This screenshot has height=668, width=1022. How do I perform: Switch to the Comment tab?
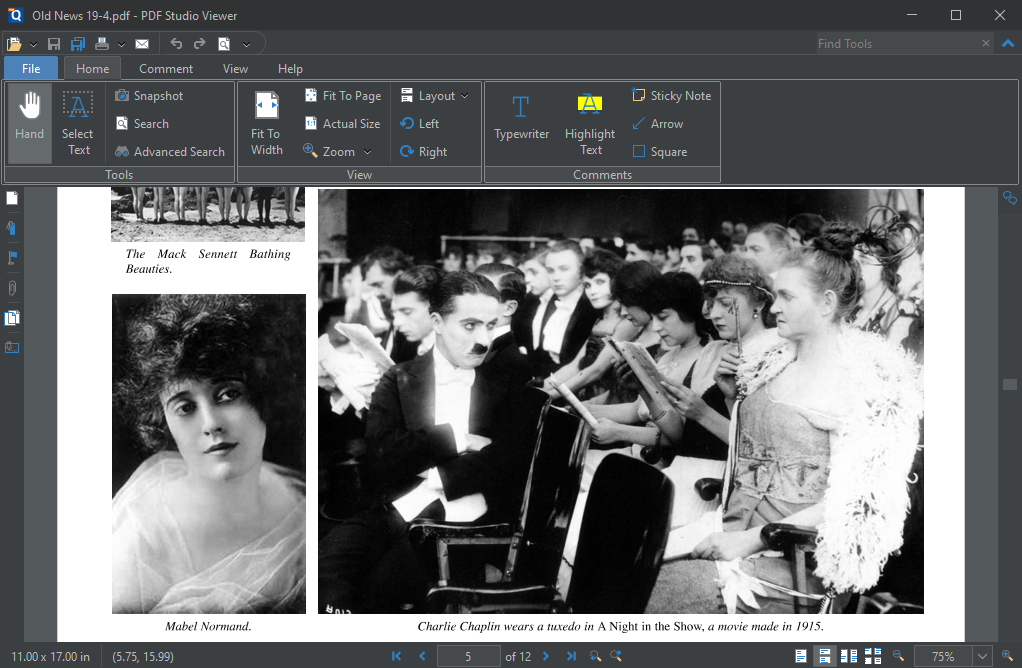(x=166, y=68)
